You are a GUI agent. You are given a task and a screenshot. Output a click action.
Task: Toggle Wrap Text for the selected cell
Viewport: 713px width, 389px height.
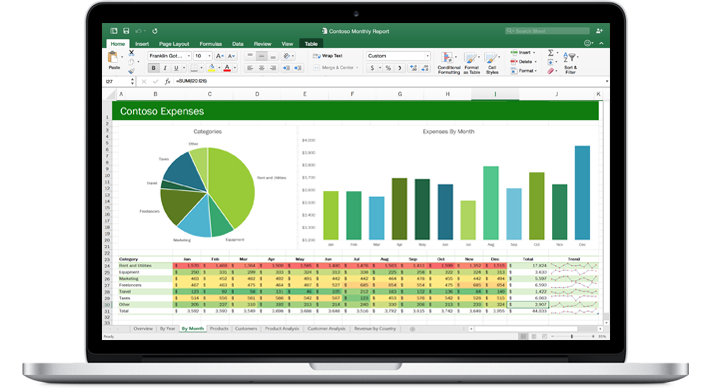click(x=328, y=56)
